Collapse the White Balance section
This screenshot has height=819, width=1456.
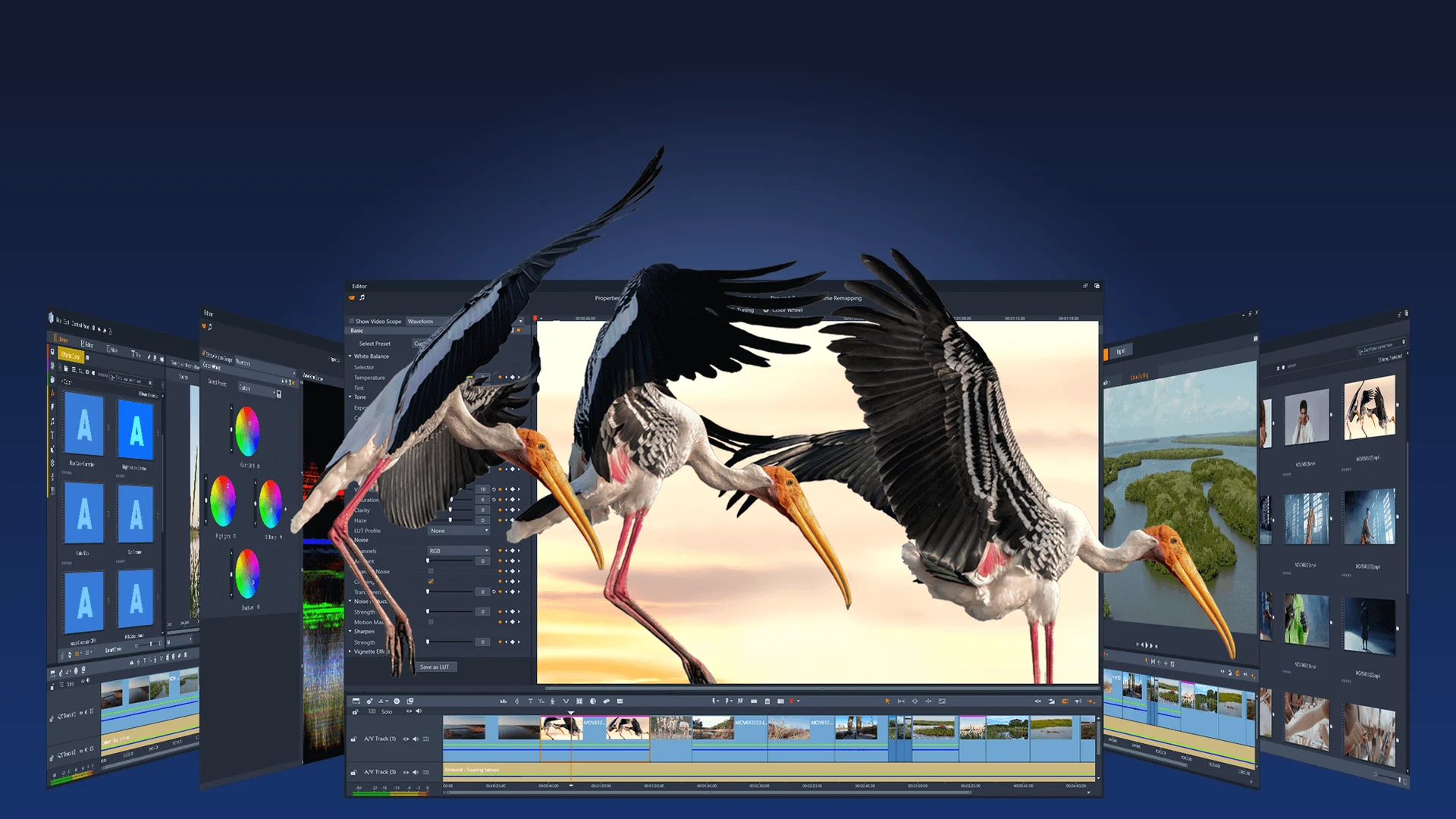point(350,356)
